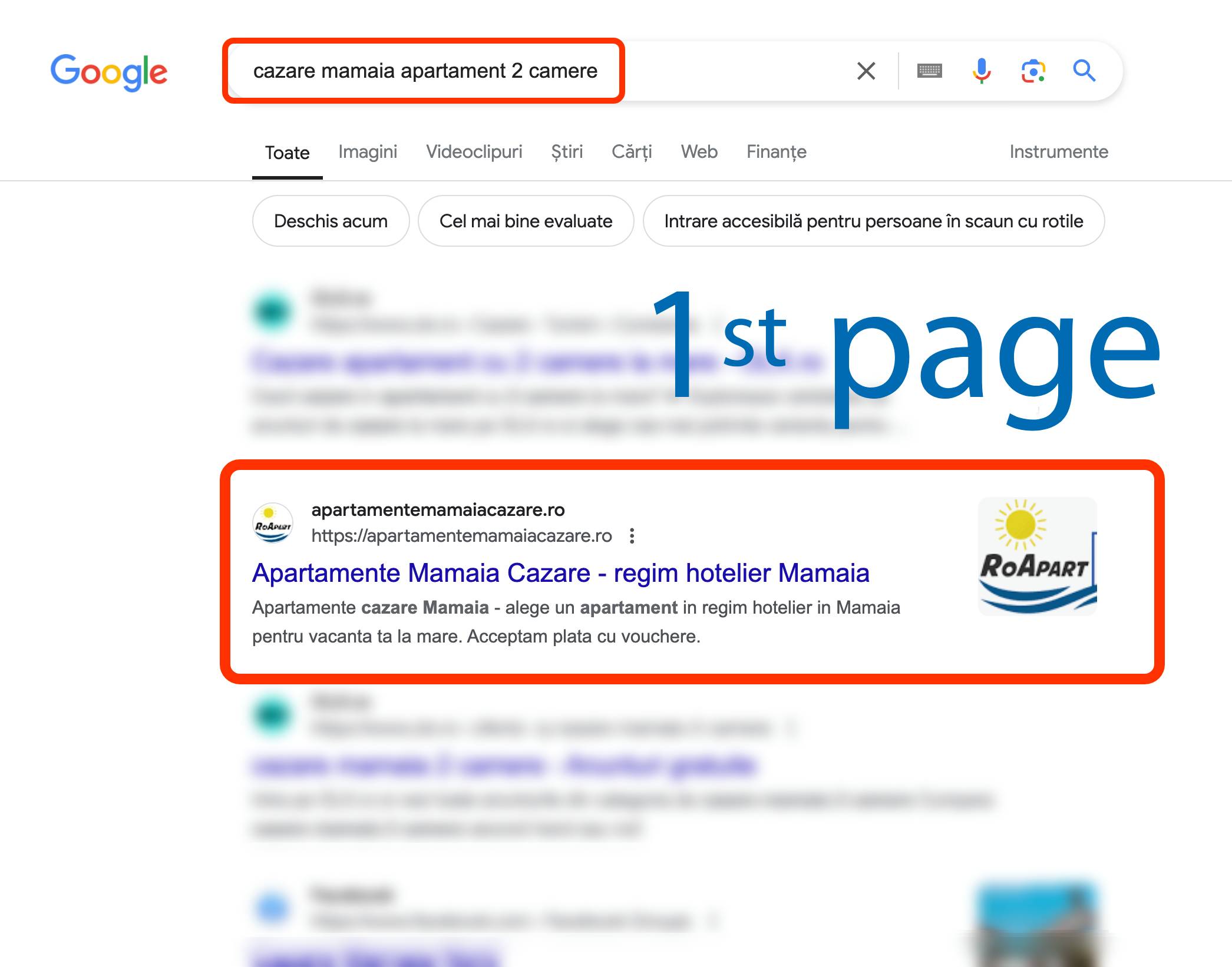Switch to the Videoclipuri tab
This screenshot has width=1232, height=967.
(x=474, y=152)
